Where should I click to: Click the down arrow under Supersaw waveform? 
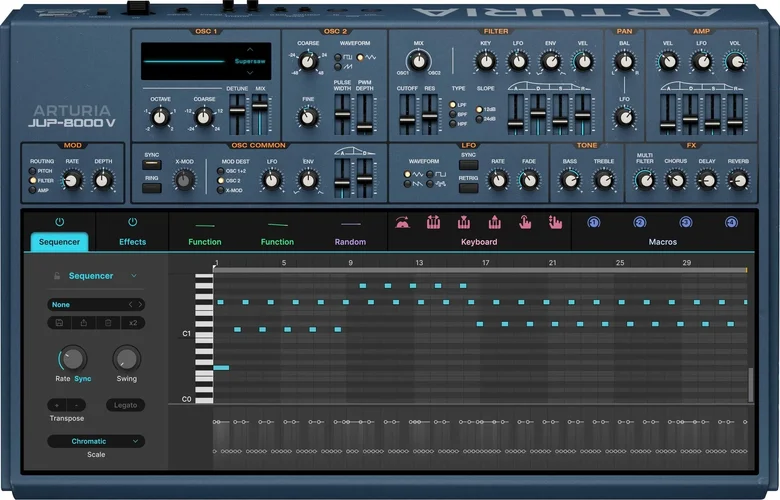250,73
